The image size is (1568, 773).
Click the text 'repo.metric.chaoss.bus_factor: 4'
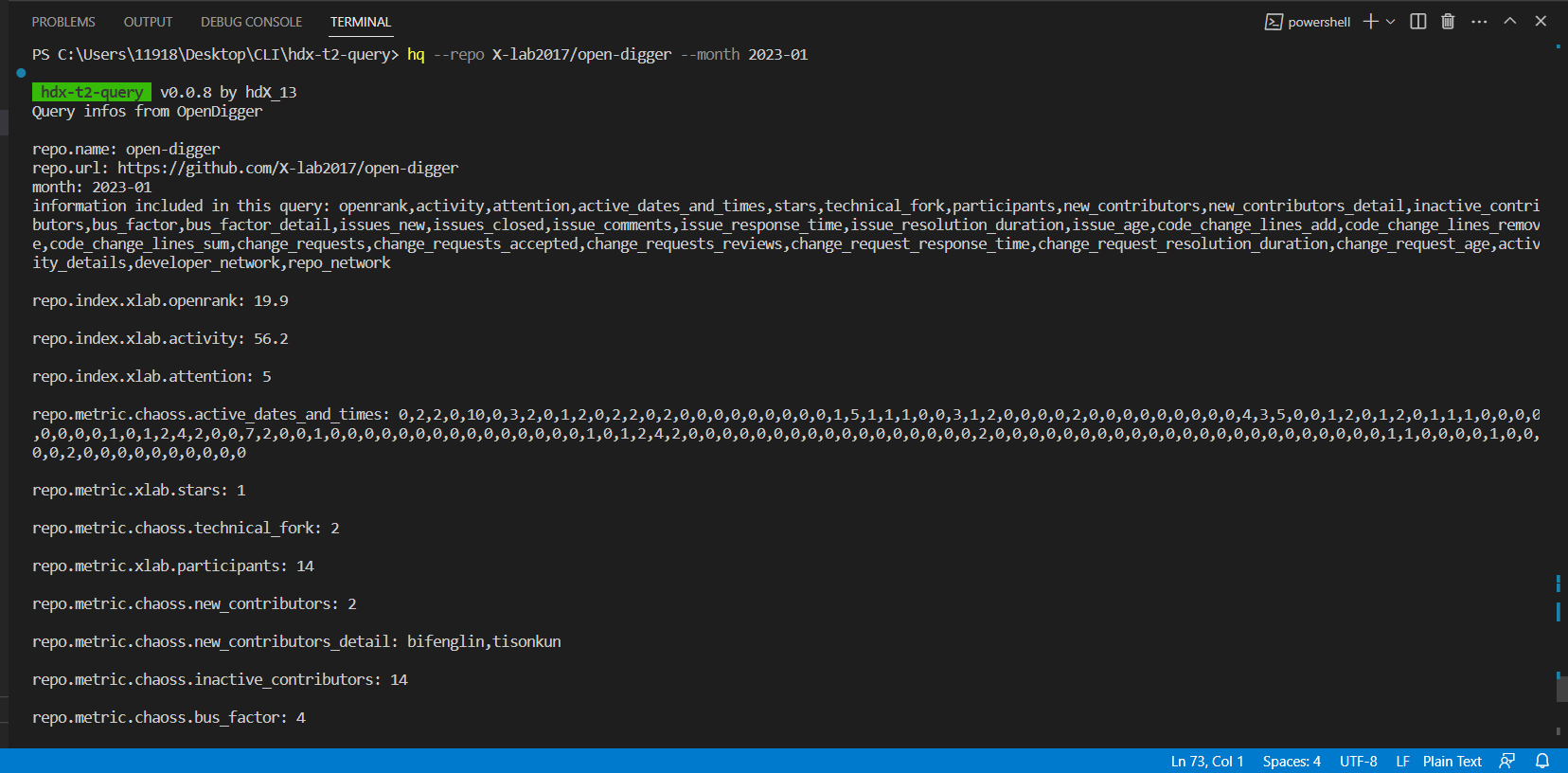[169, 717]
